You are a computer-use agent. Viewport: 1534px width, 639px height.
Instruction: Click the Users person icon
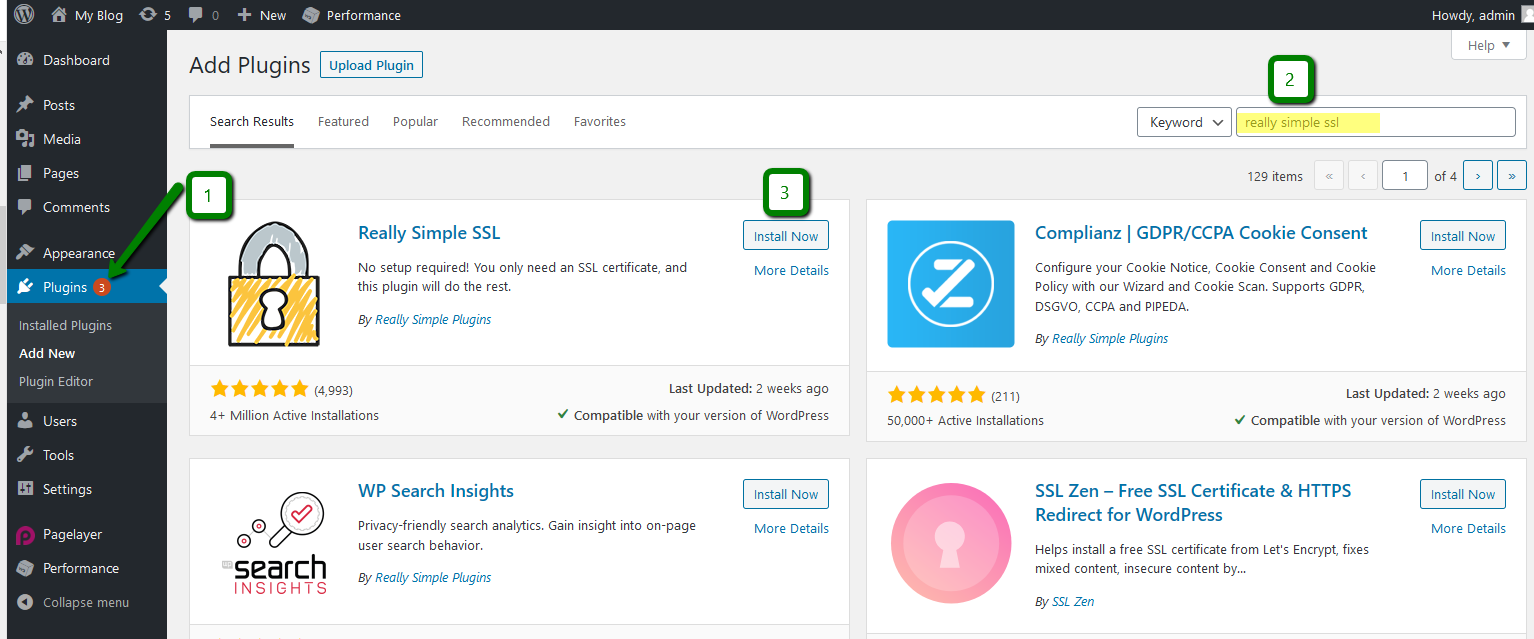pos(25,421)
